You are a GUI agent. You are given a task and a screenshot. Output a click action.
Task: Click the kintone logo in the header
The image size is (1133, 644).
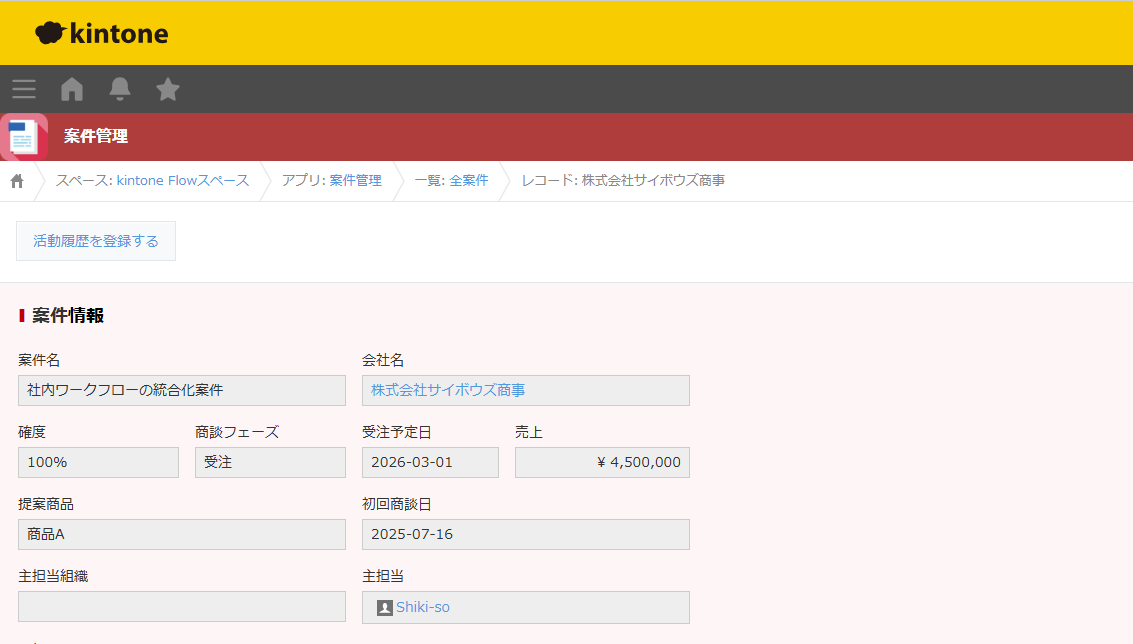(101, 33)
